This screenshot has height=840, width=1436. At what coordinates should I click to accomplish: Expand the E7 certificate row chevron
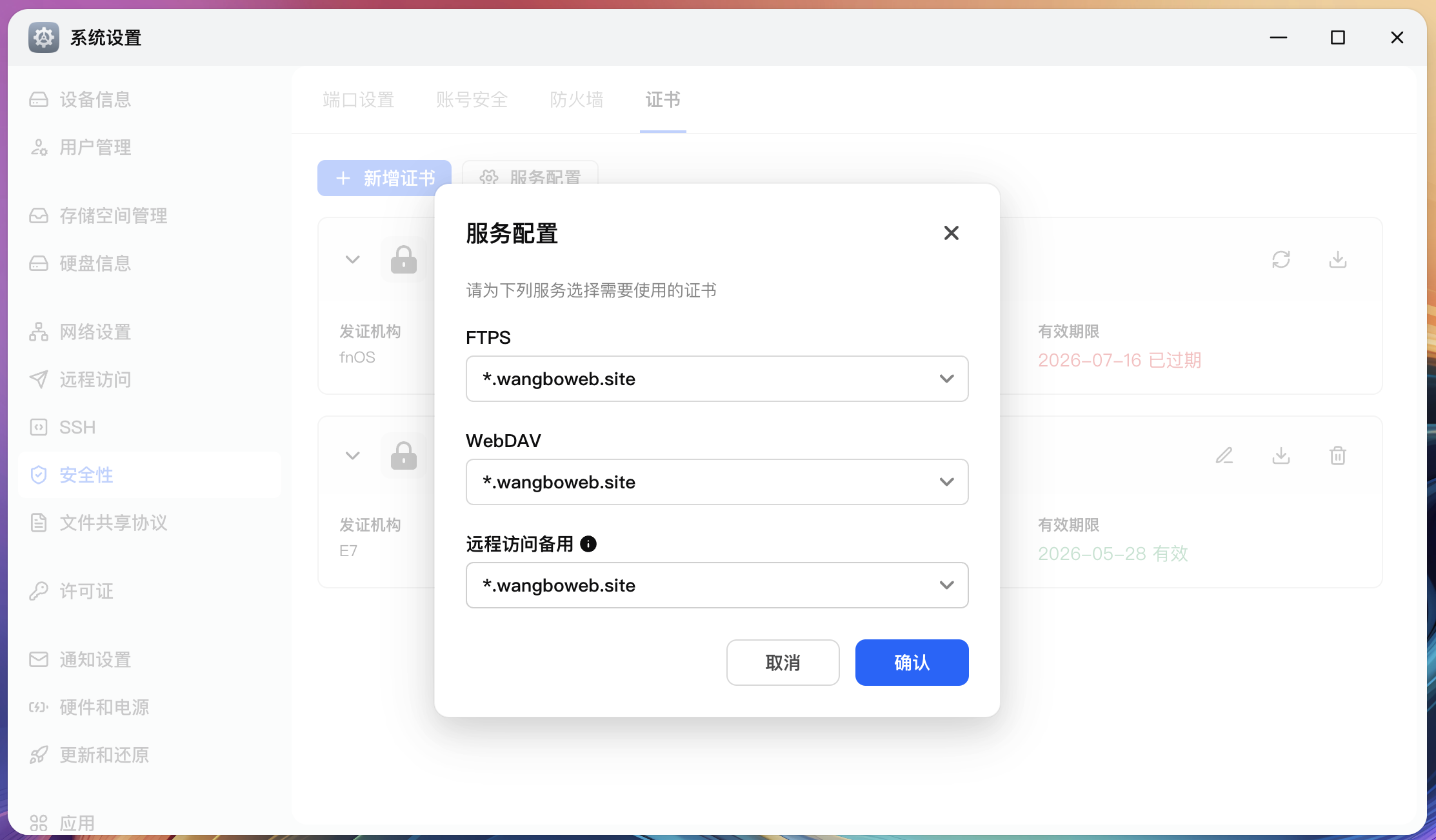(x=352, y=455)
